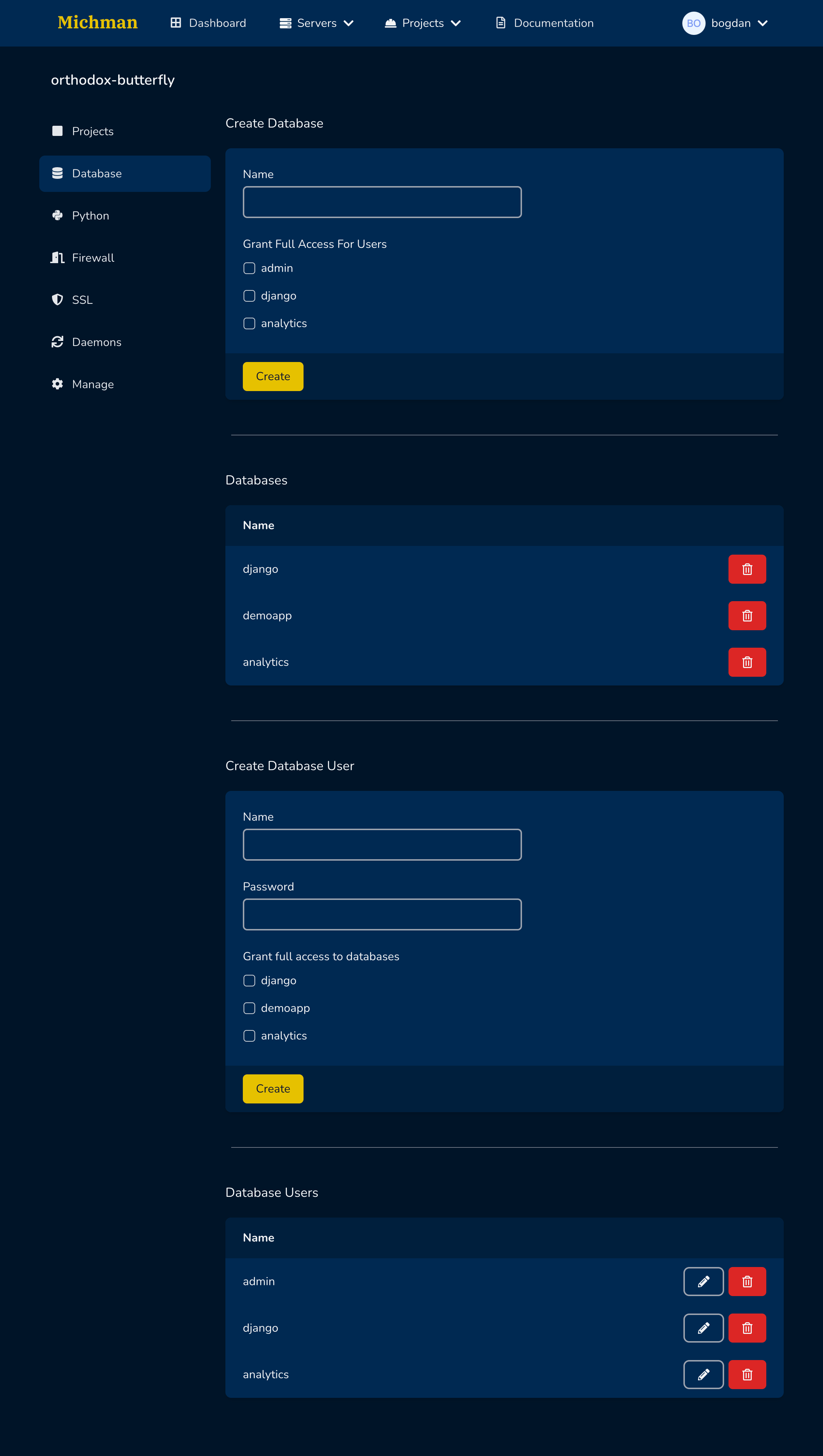Image resolution: width=823 pixels, height=1456 pixels.
Task: Focus the Password input field
Action: point(382,914)
